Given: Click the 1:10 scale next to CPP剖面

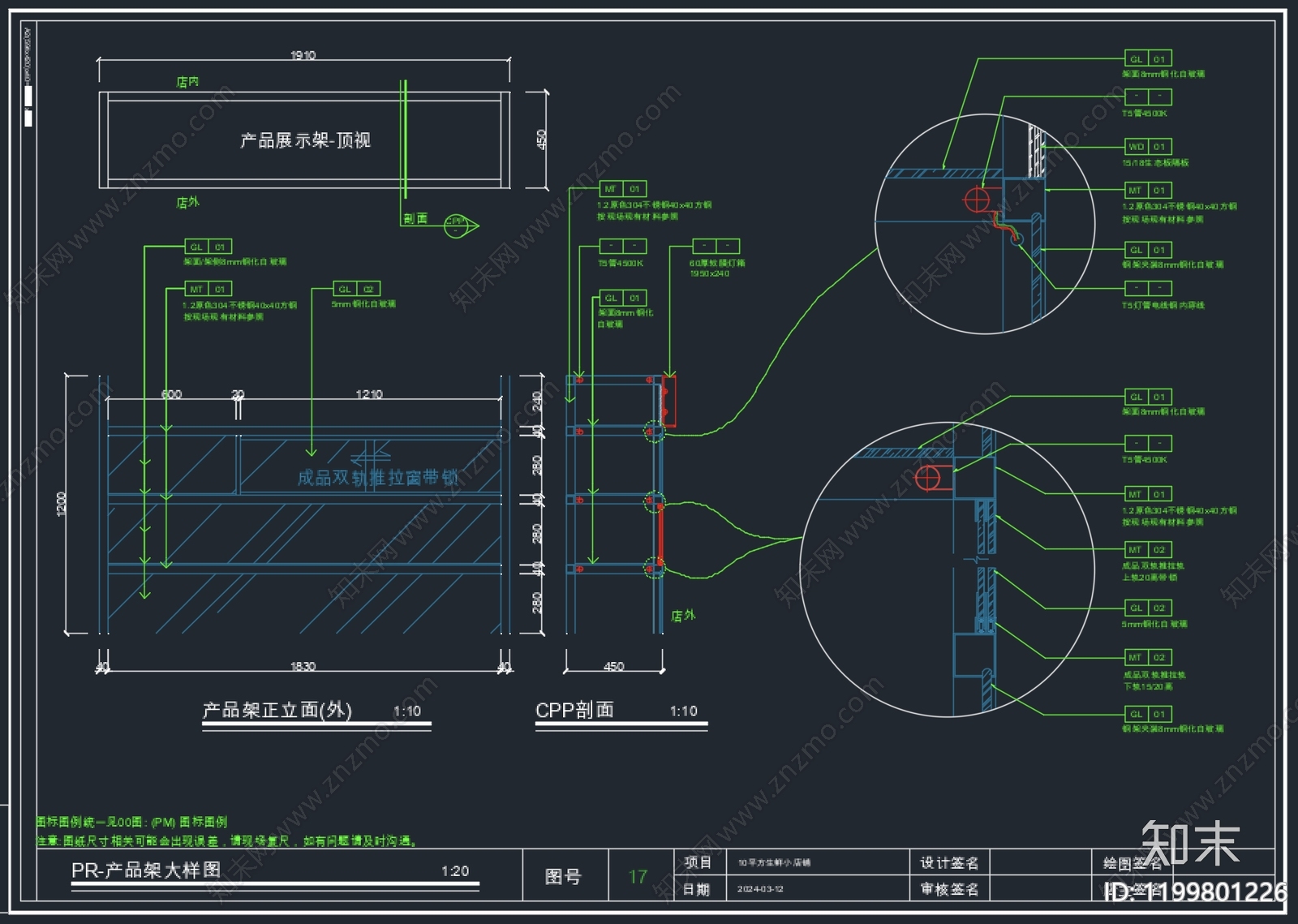Looking at the screenshot, I should pos(683,711).
